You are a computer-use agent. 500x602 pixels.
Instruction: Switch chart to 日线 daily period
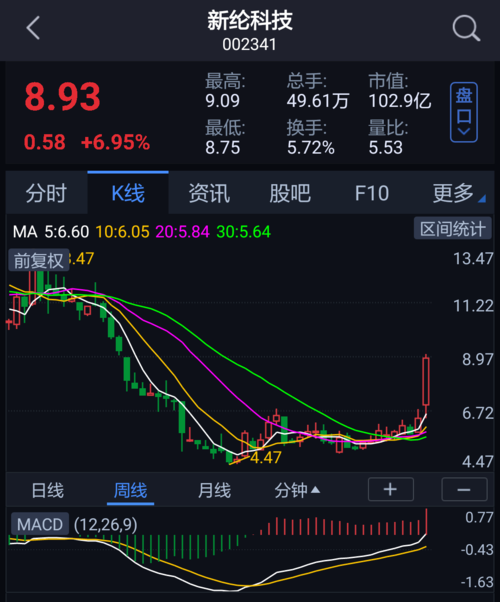pyautogui.click(x=48, y=490)
